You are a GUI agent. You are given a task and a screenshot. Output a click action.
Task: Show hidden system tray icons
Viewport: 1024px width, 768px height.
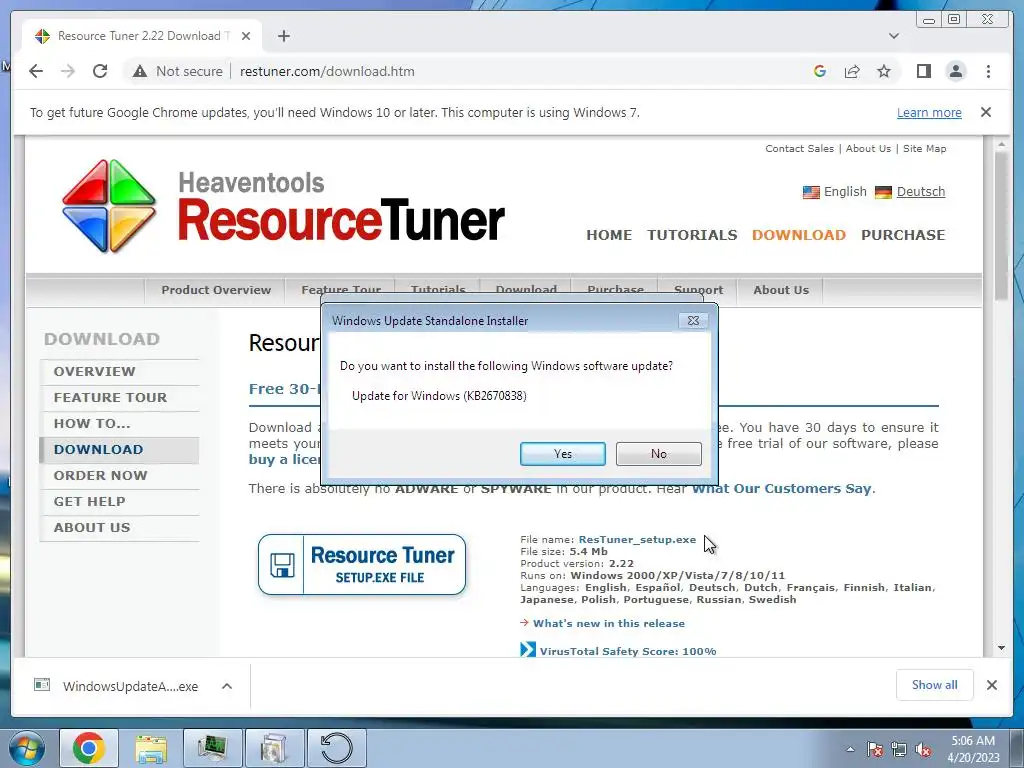click(x=850, y=749)
